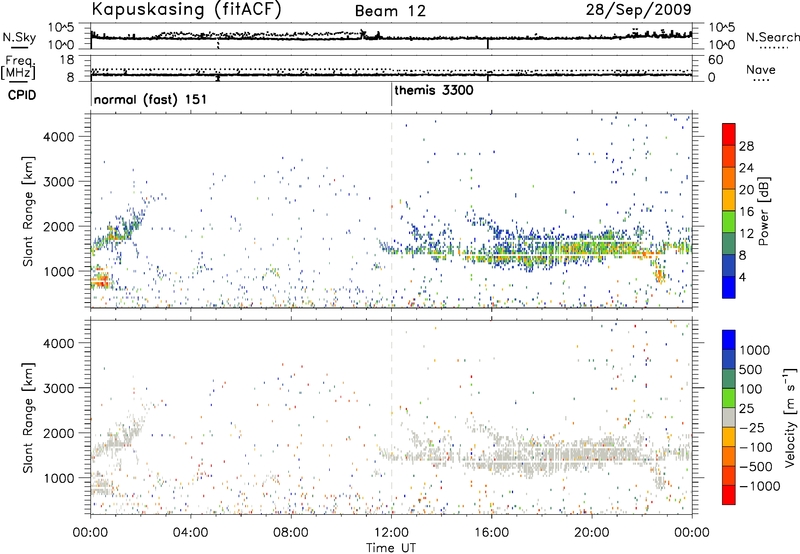
Task: Click the '18' tick on the frequency axis
Action: point(67,59)
